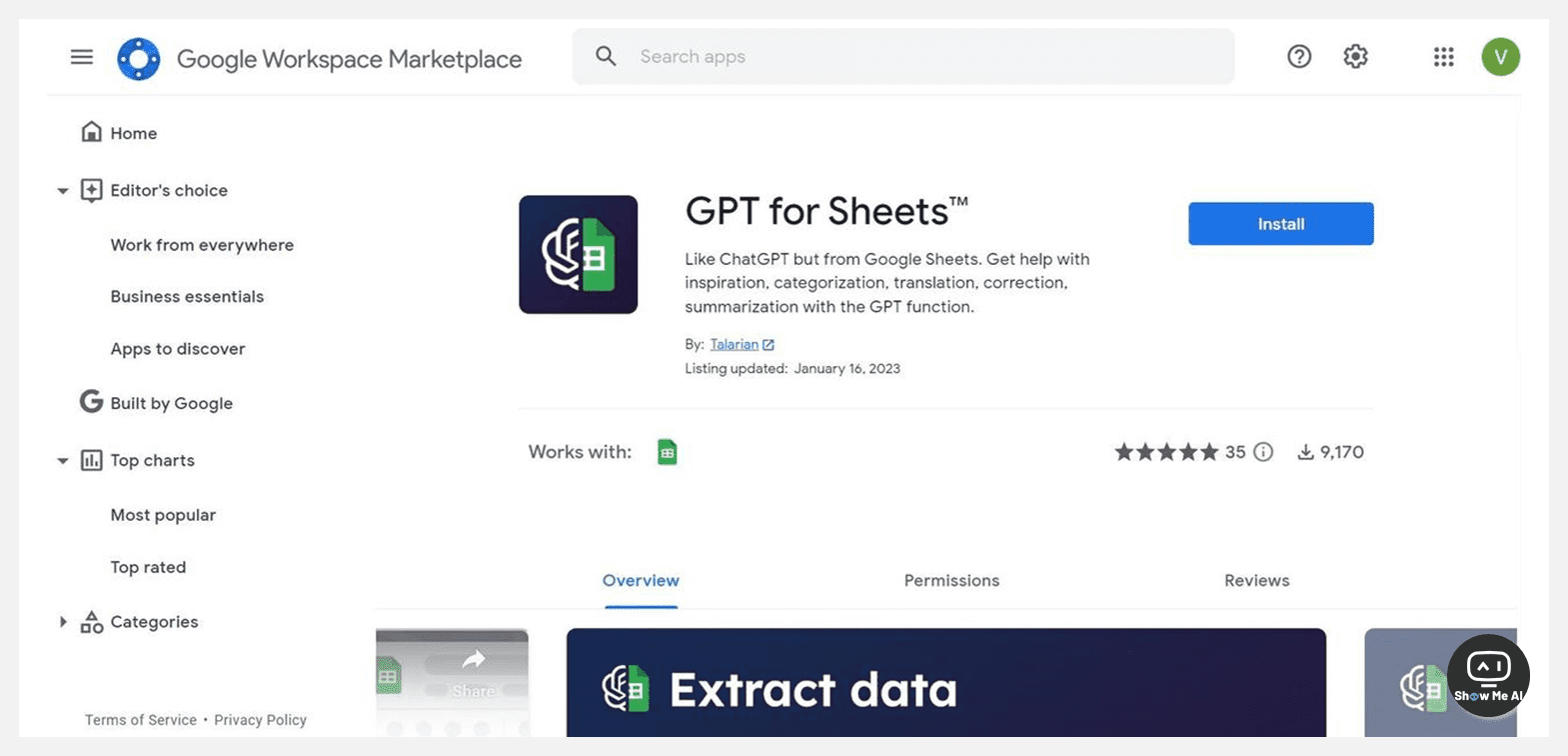Select Business essentials
The height and width of the screenshot is (756, 1568).
point(187,297)
